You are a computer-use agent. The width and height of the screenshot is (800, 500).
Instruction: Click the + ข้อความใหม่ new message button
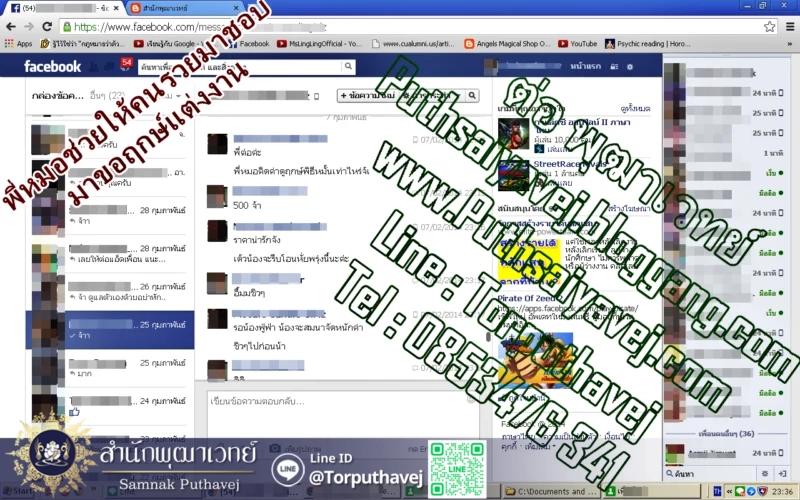point(367,95)
